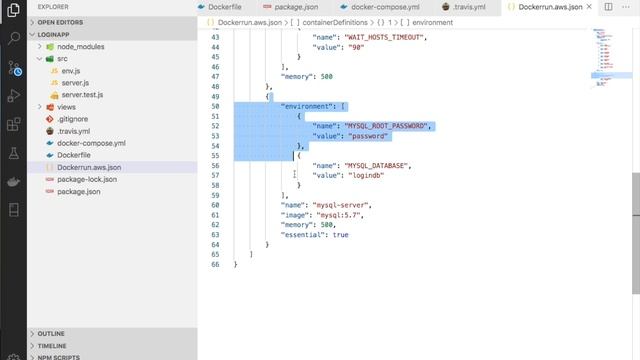Open package-lock.json in explorer
Screen dimensions: 640x360
87,179
